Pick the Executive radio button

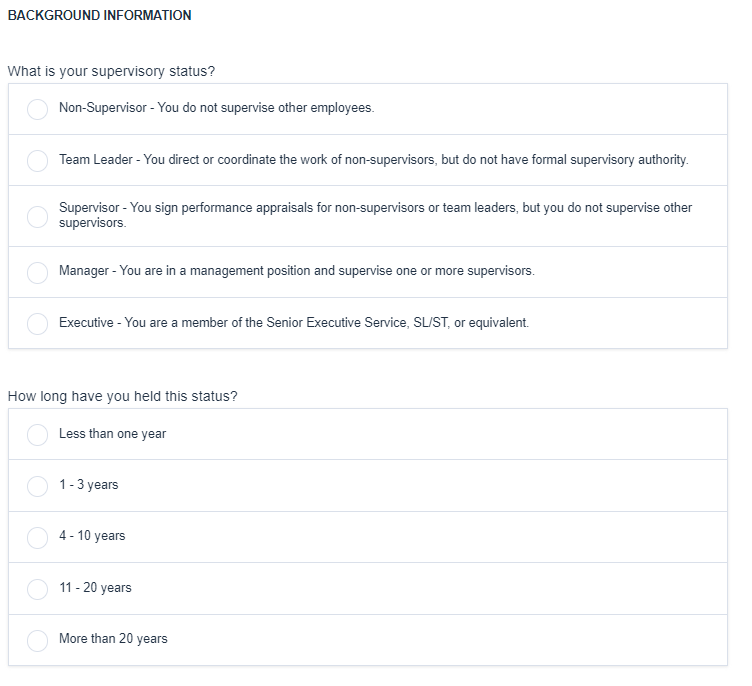click(37, 323)
